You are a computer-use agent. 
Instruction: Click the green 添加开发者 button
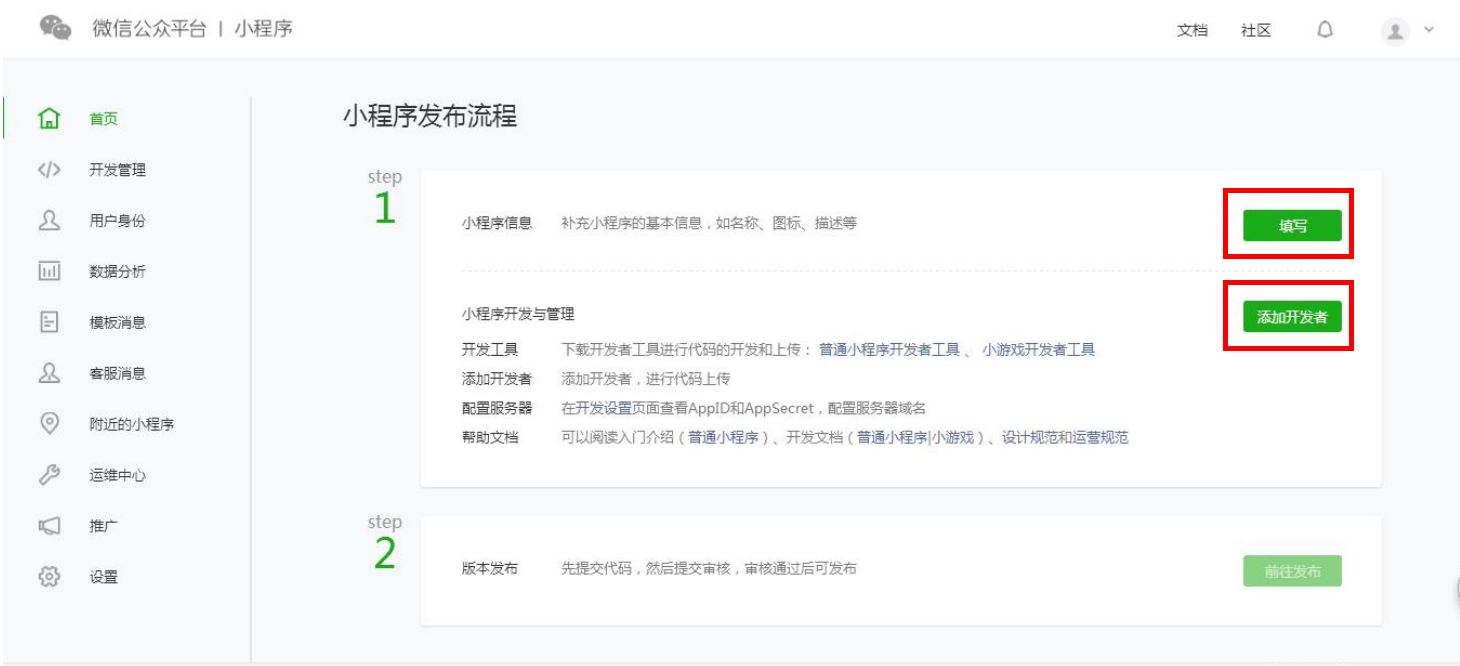point(1292,317)
